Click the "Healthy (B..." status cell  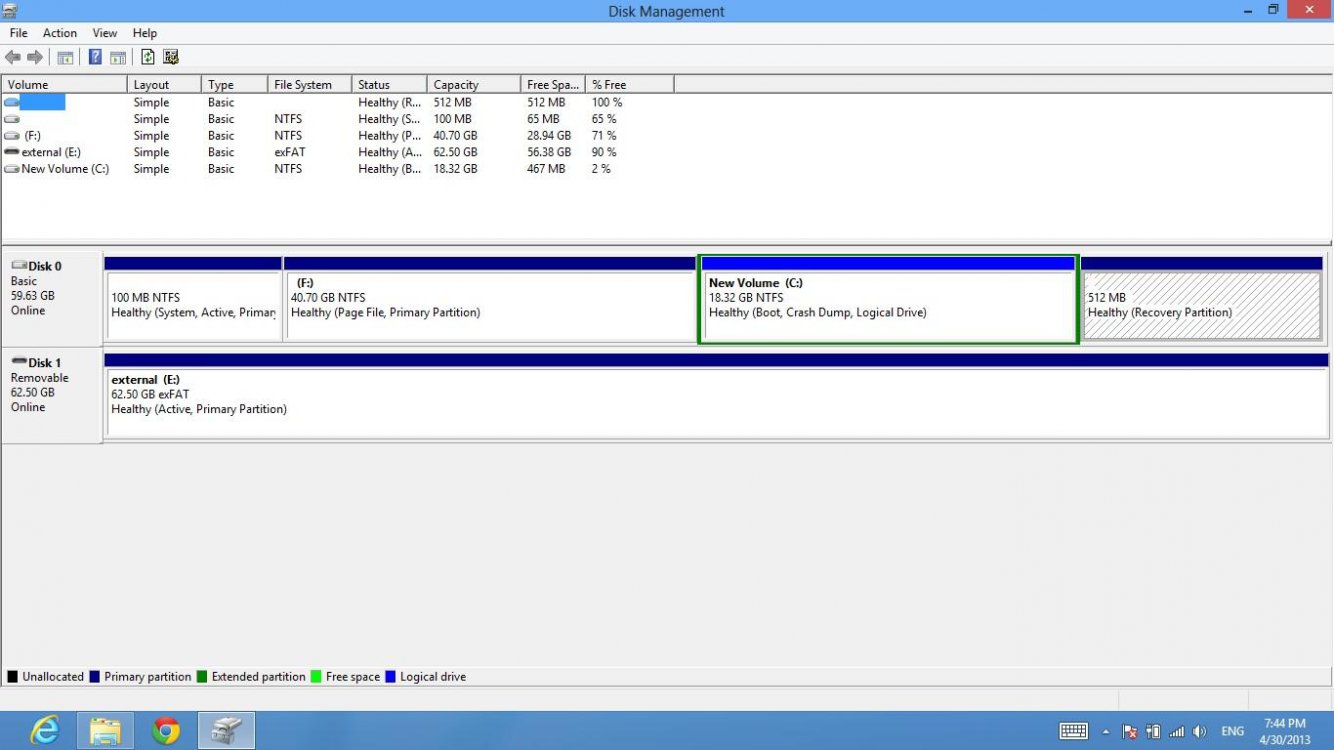389,169
